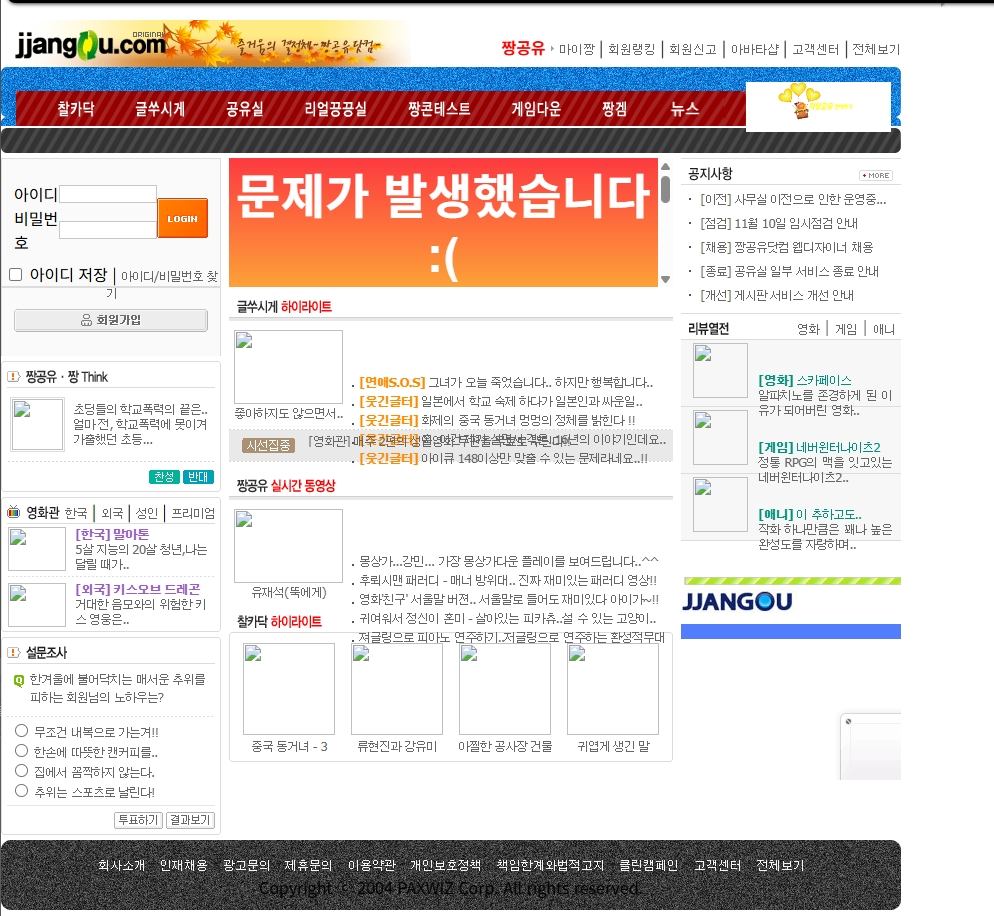Choose the 추위는 스포츠로 날린다 poll answer

21,790
